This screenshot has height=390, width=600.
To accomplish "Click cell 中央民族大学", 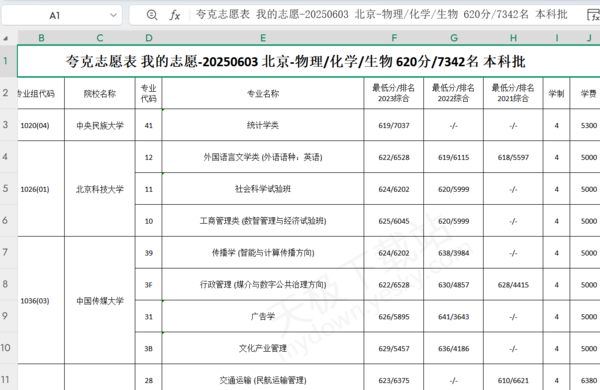I will (x=100, y=125).
